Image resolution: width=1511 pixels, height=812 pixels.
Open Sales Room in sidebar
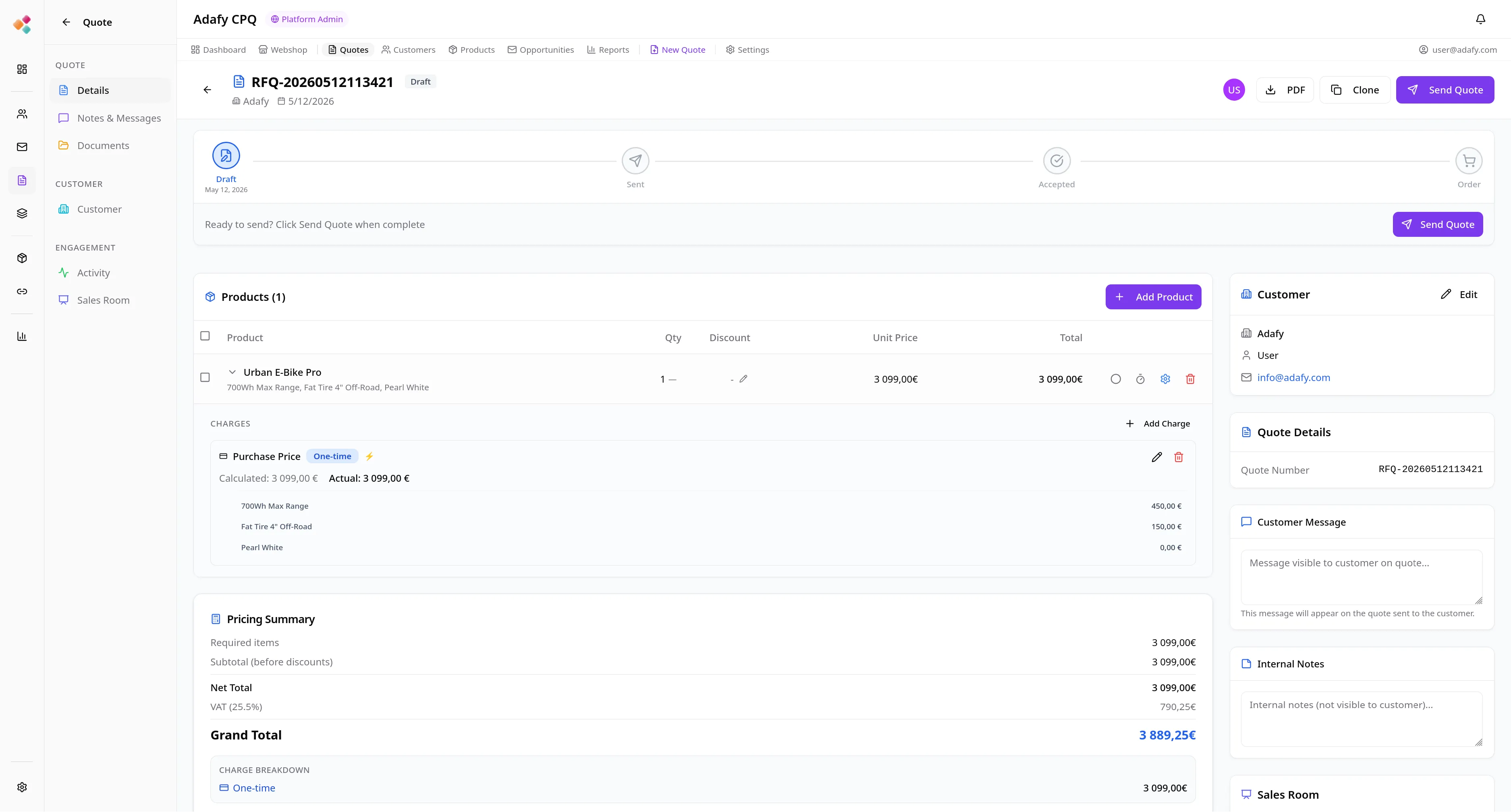(110, 300)
